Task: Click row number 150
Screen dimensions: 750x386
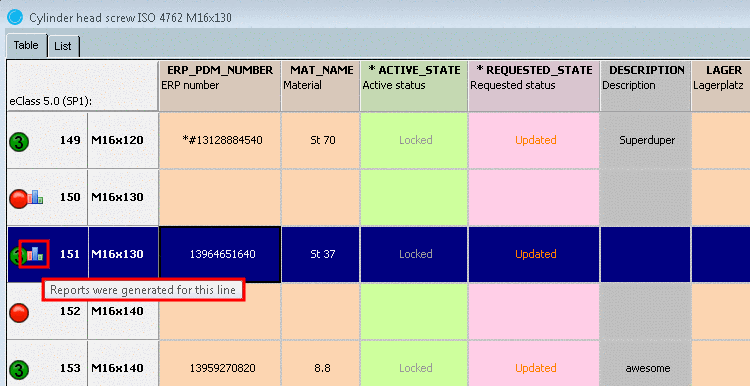Action: pyautogui.click(x=70, y=197)
